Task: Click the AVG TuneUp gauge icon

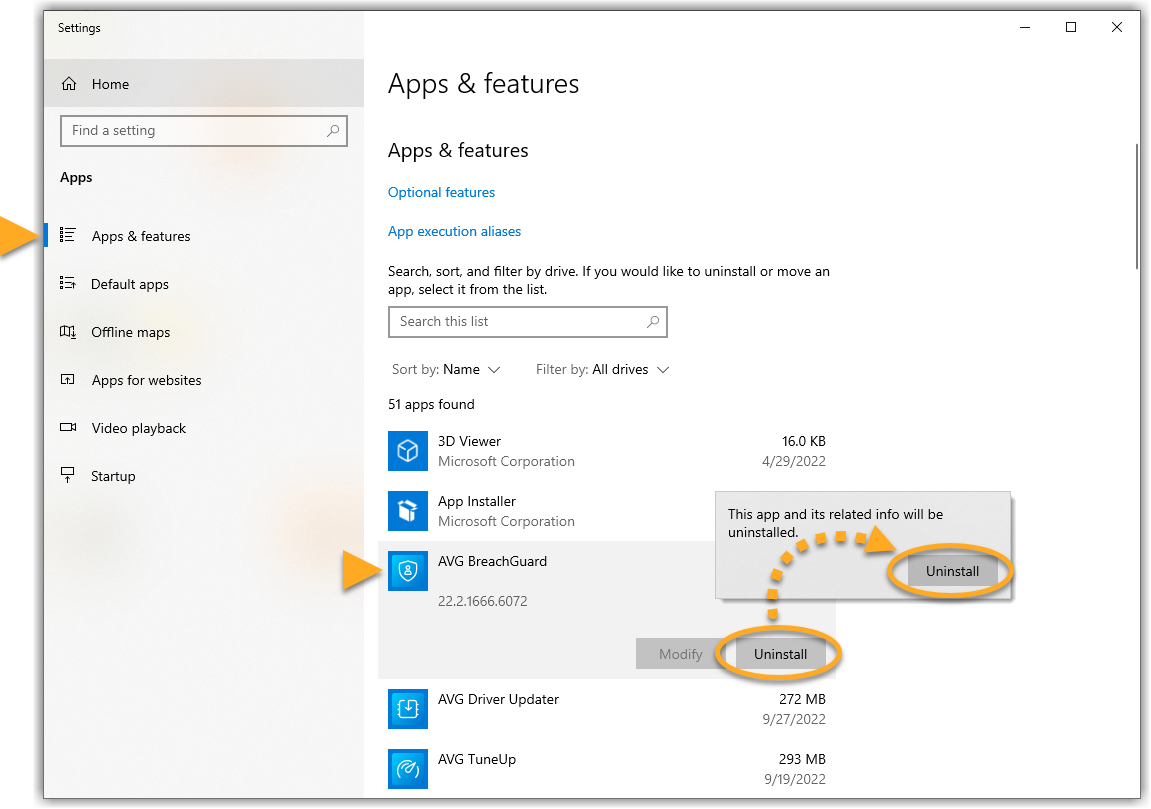Action: (407, 769)
